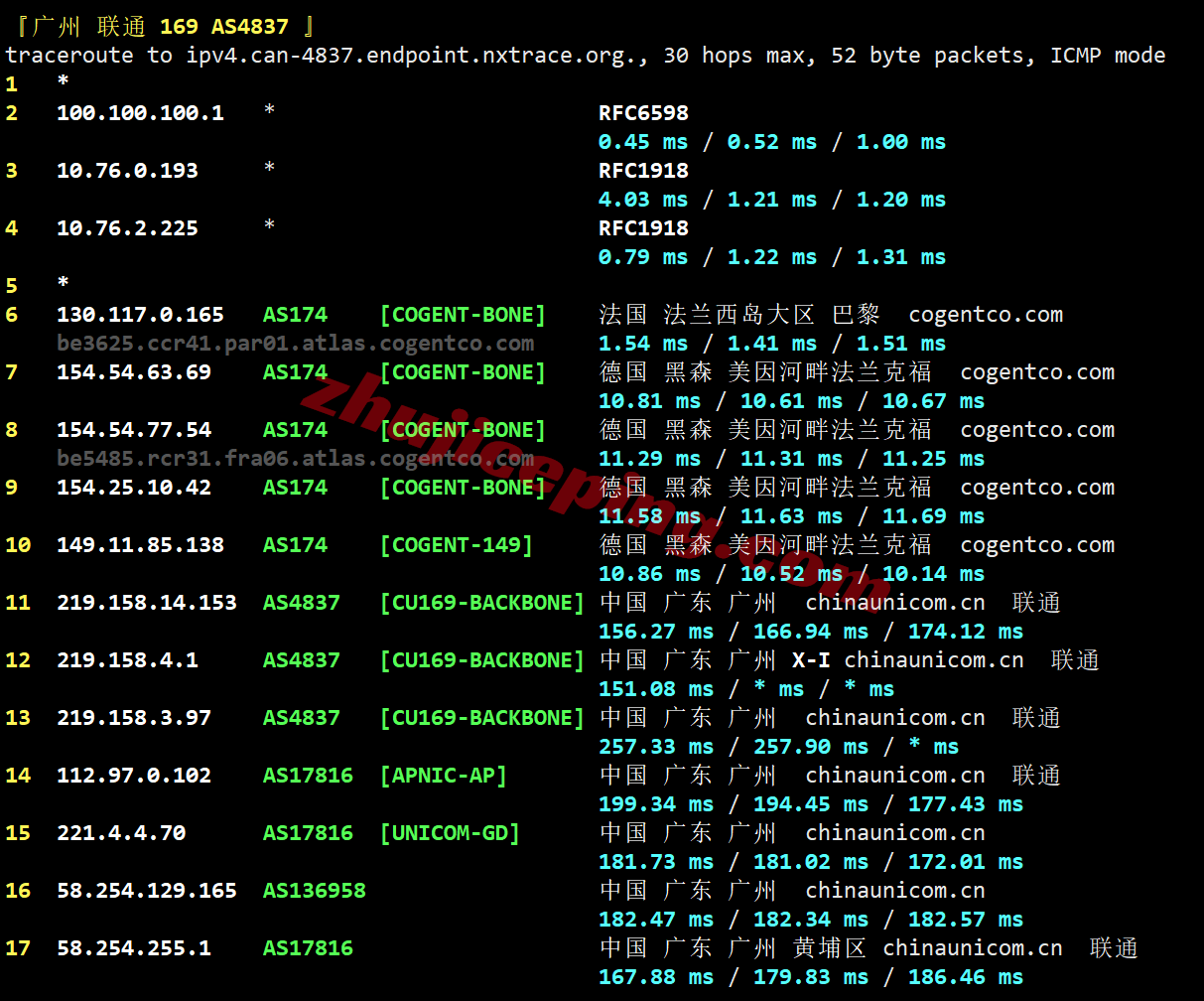This screenshot has height=1001, width=1204.
Task: Click the header text 广州 联通 169 AS4837
Action: [159, 27]
